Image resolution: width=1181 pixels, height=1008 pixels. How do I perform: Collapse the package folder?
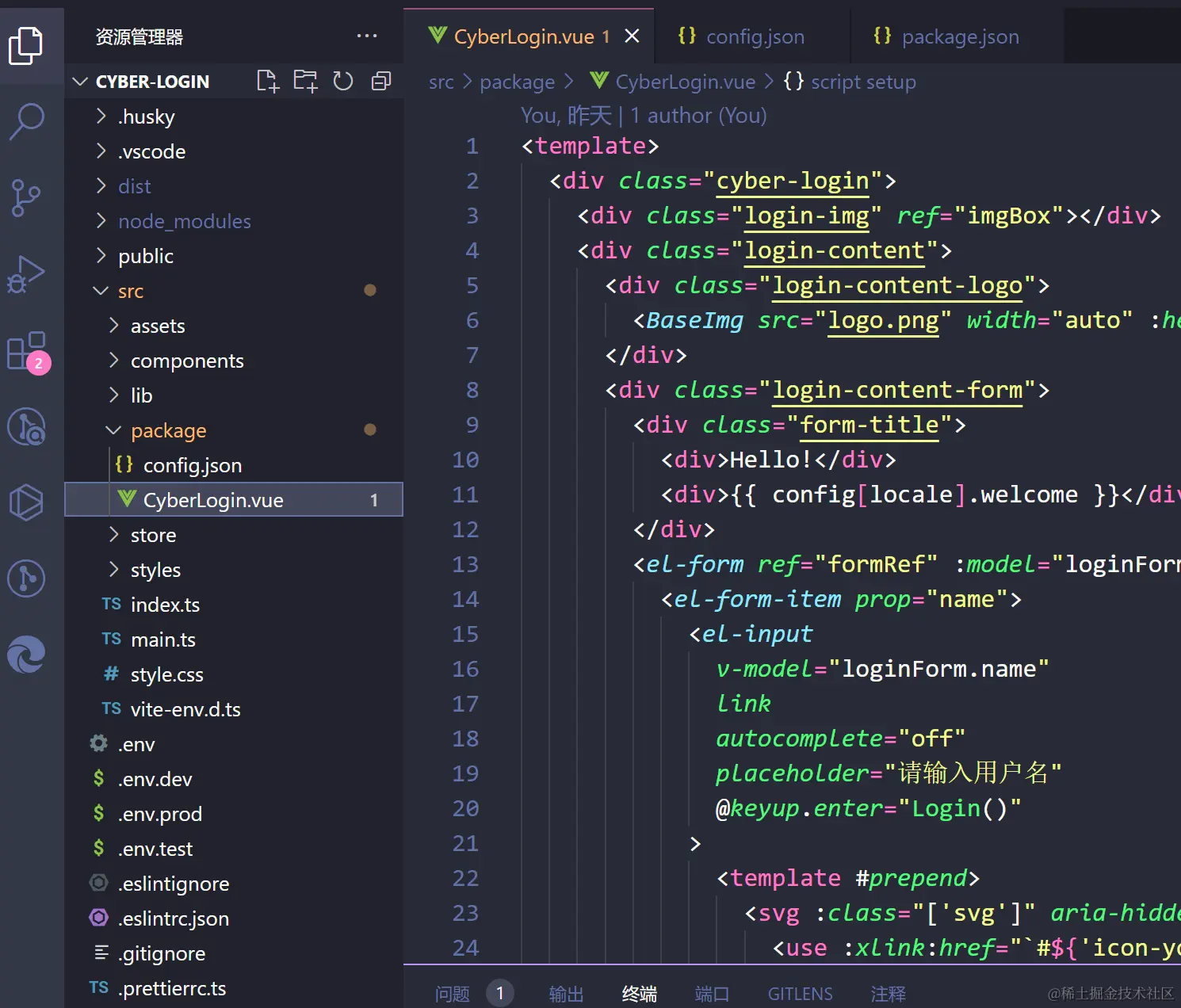(x=234, y=430)
